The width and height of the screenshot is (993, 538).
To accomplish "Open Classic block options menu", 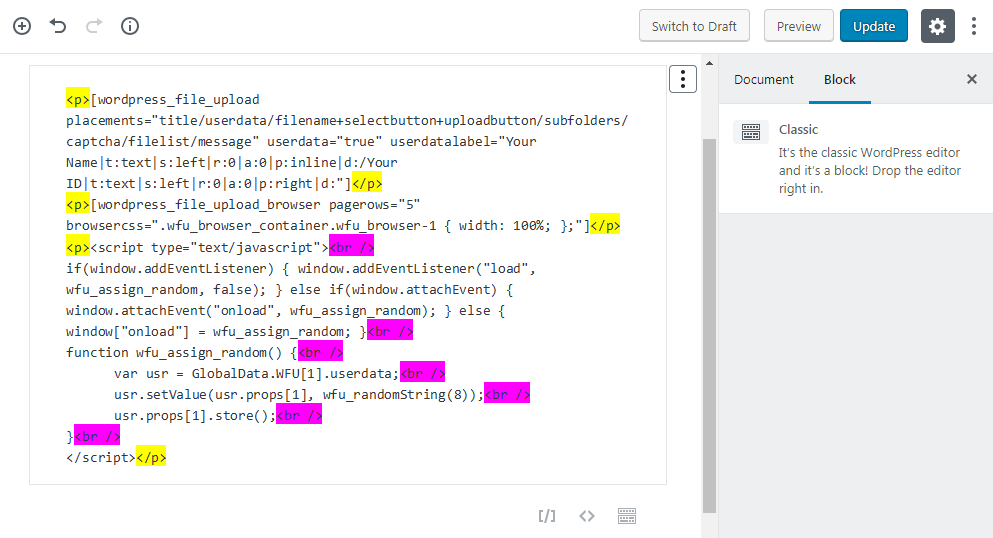I will click(x=683, y=79).
